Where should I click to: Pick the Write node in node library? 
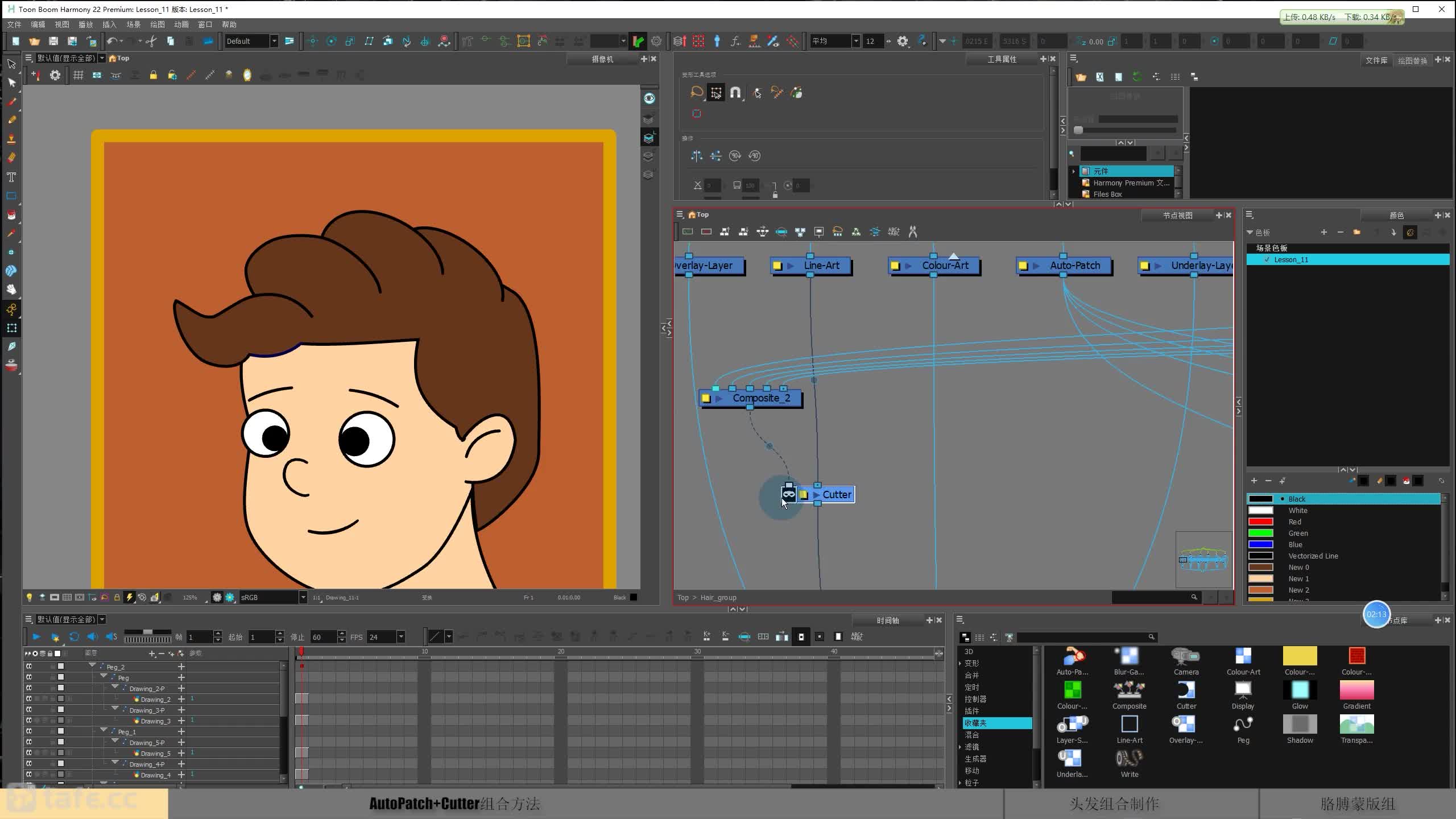pyautogui.click(x=1129, y=763)
